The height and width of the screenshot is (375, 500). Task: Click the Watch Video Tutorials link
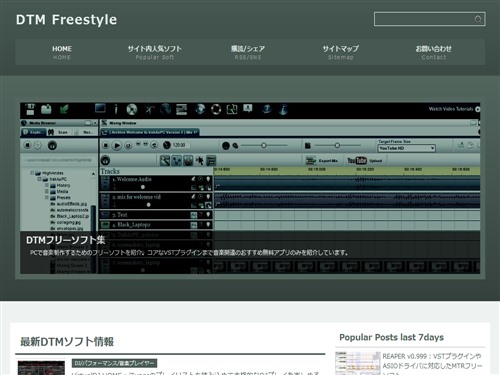454,109
